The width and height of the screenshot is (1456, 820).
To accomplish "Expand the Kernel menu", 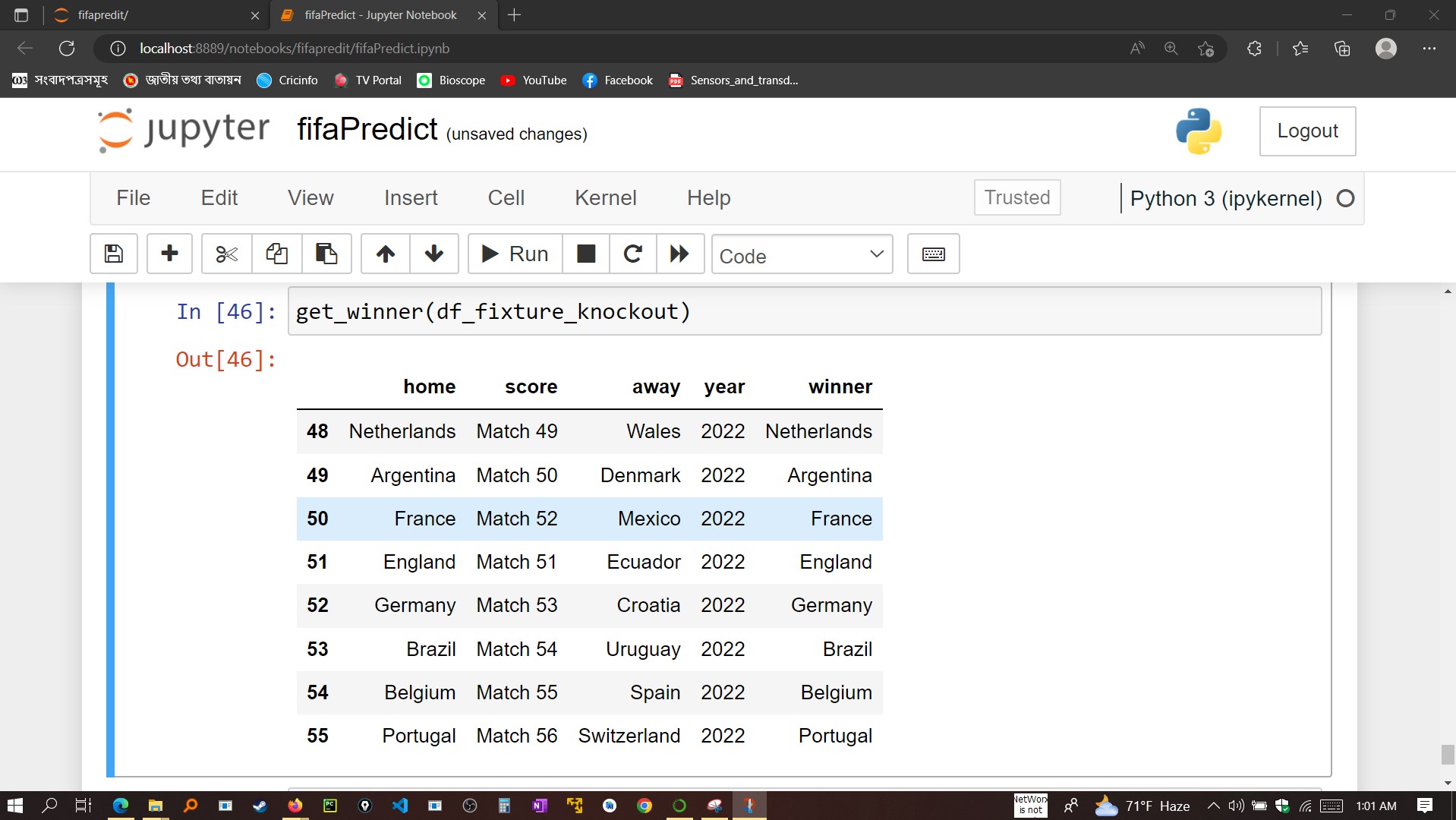I will pyautogui.click(x=605, y=197).
